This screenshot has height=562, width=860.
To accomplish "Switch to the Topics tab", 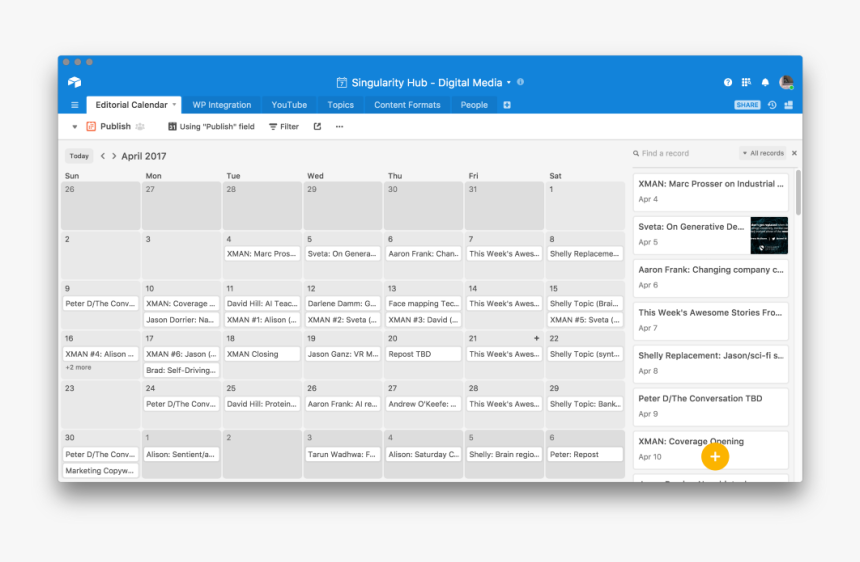I will pyautogui.click(x=341, y=105).
